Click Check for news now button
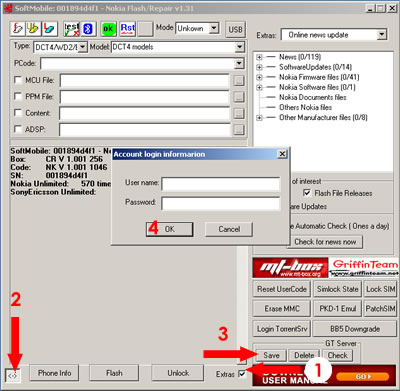The width and height of the screenshot is (400, 391). click(x=325, y=242)
